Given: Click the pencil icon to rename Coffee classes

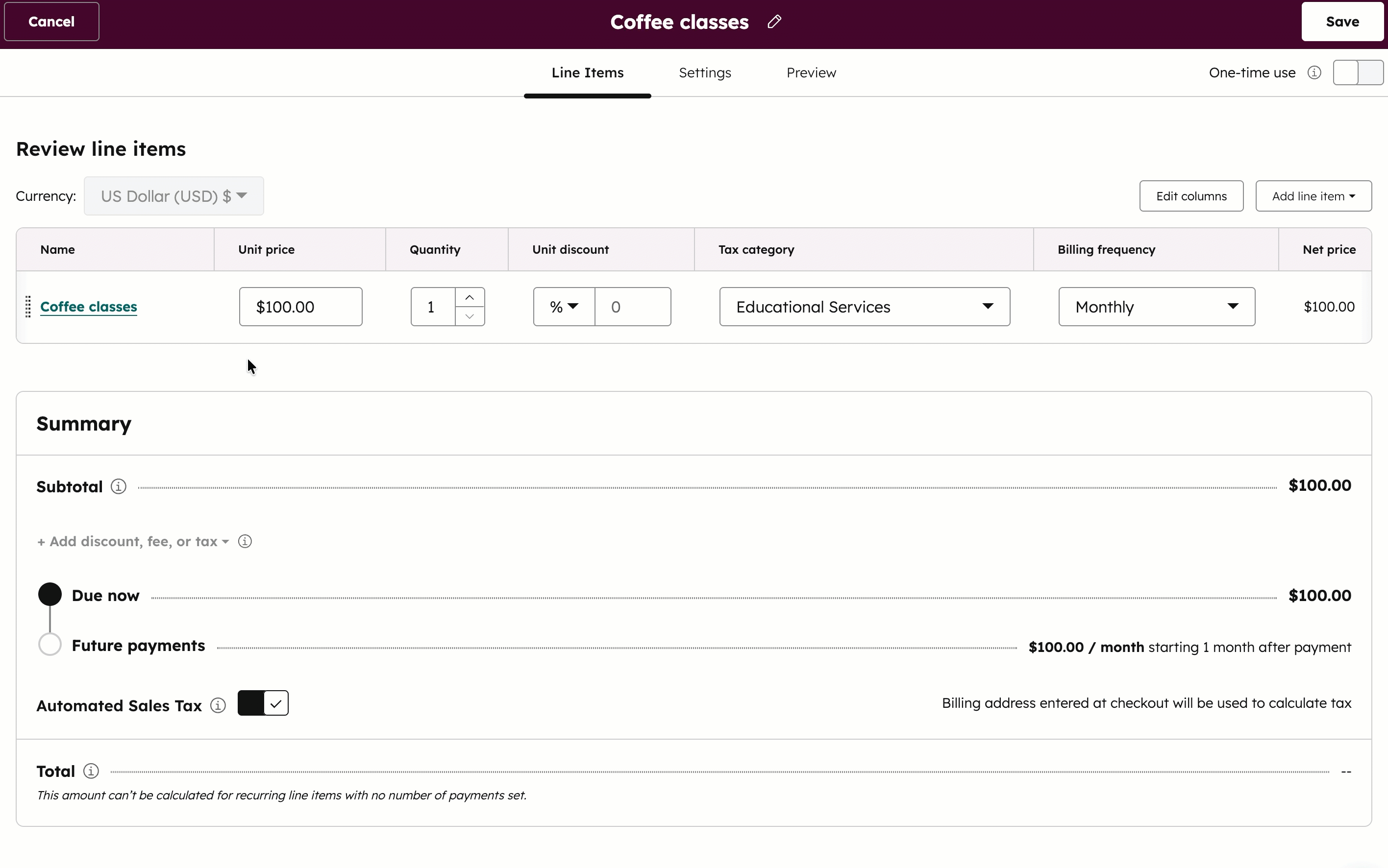Looking at the screenshot, I should (774, 22).
